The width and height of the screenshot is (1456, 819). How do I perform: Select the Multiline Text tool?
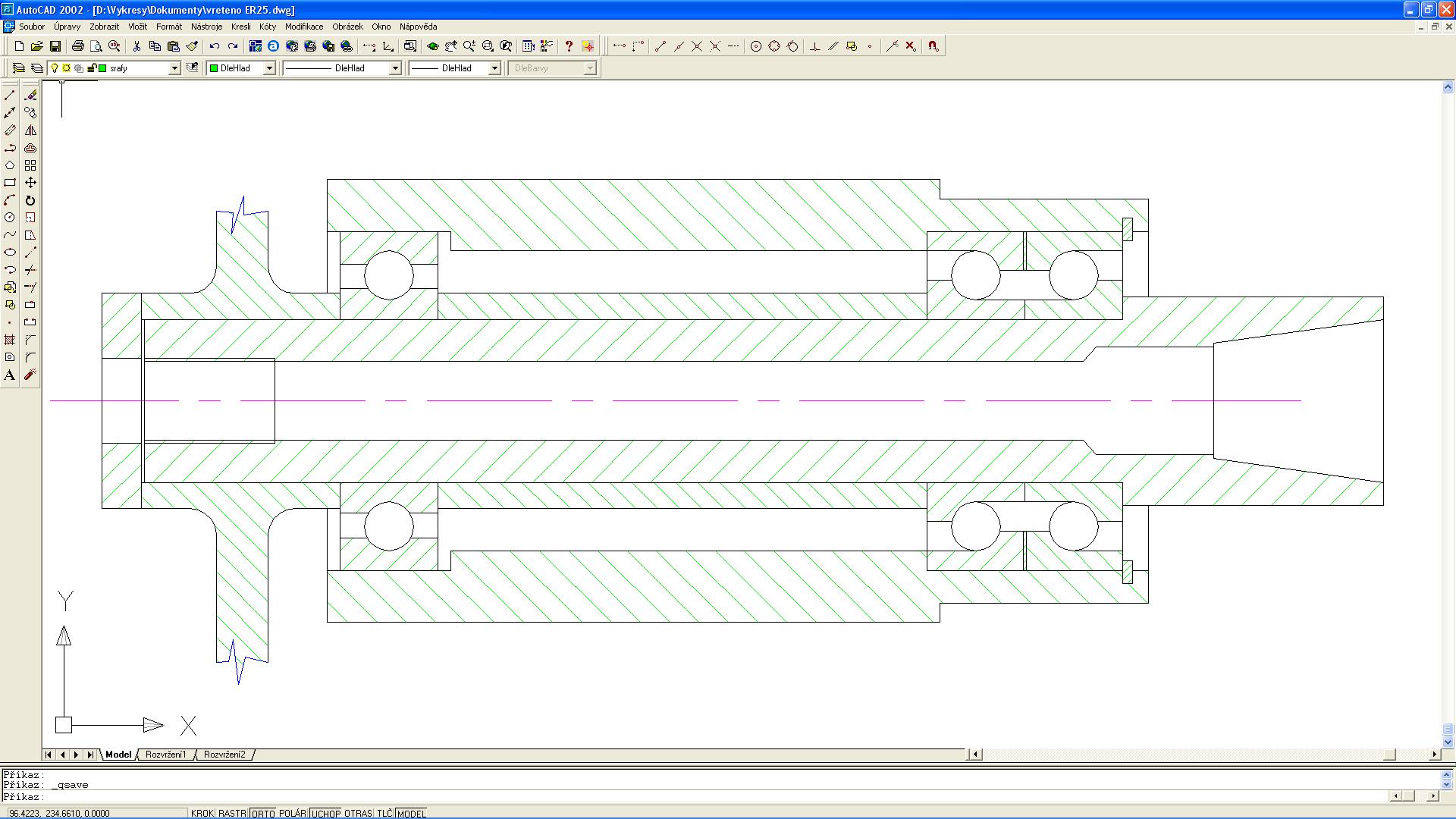(x=10, y=375)
